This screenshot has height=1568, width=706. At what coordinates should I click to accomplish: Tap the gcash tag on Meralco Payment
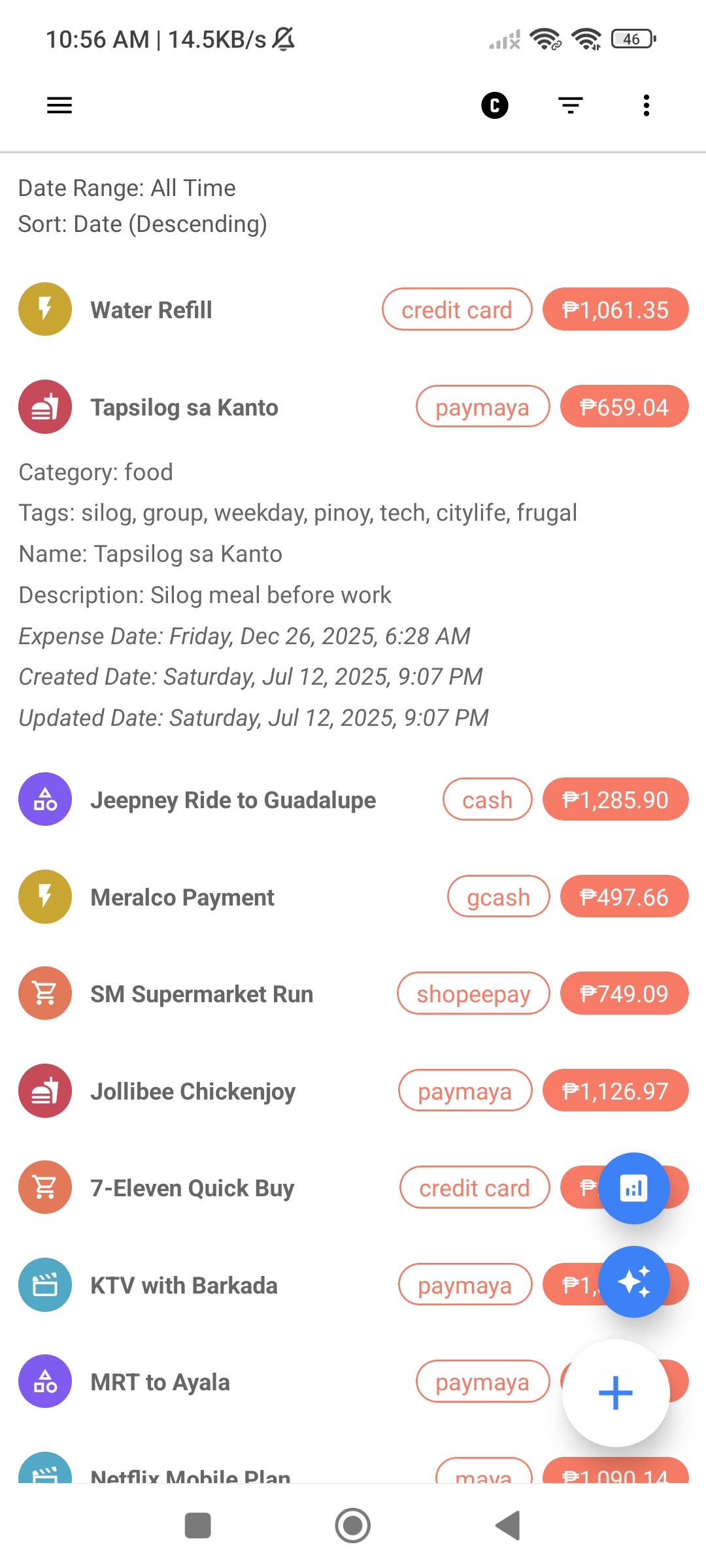tap(498, 897)
